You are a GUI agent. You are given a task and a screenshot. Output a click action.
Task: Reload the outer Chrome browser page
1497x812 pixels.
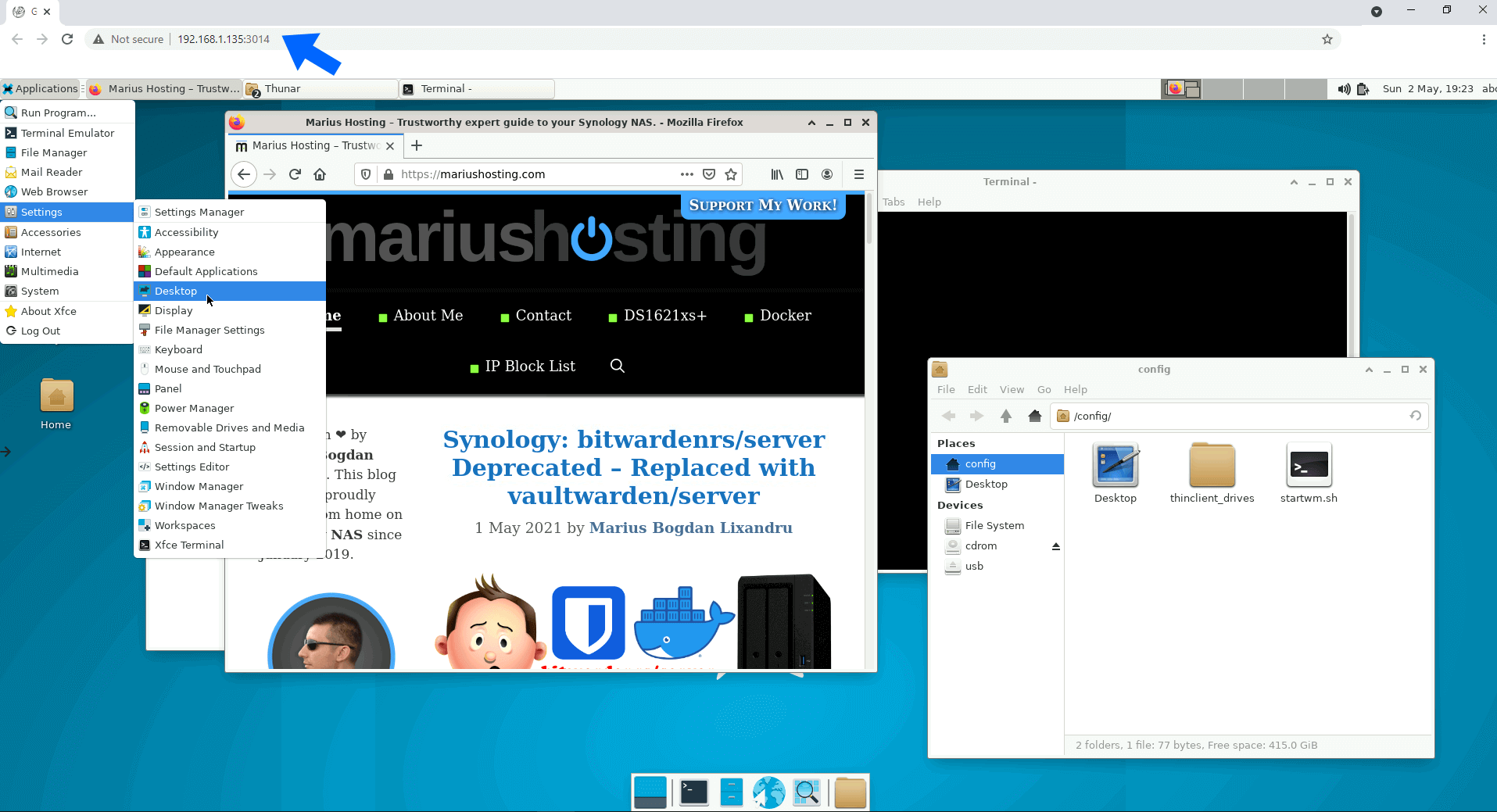[x=67, y=39]
